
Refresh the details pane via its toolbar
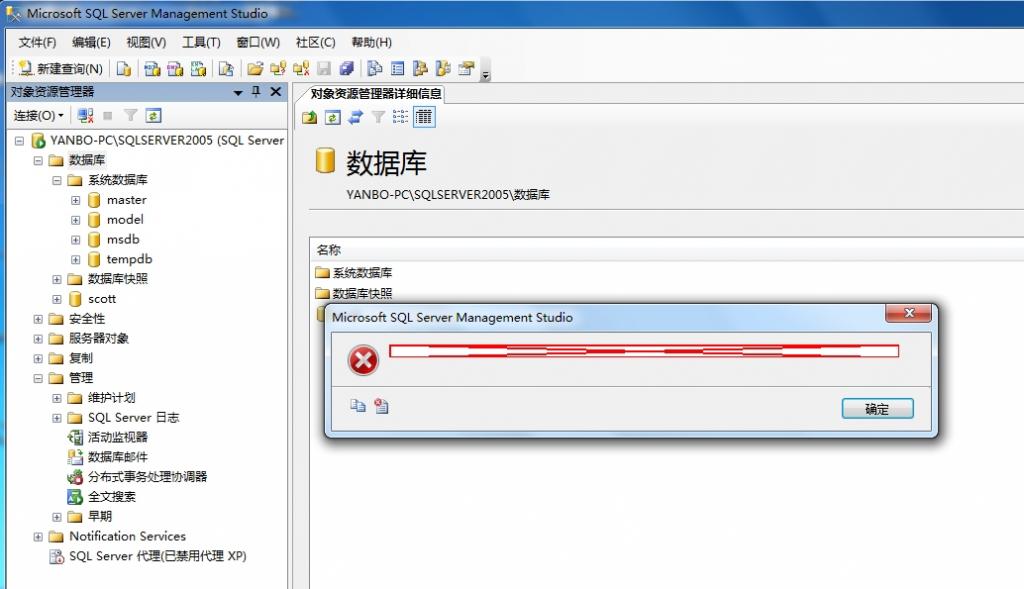333,117
